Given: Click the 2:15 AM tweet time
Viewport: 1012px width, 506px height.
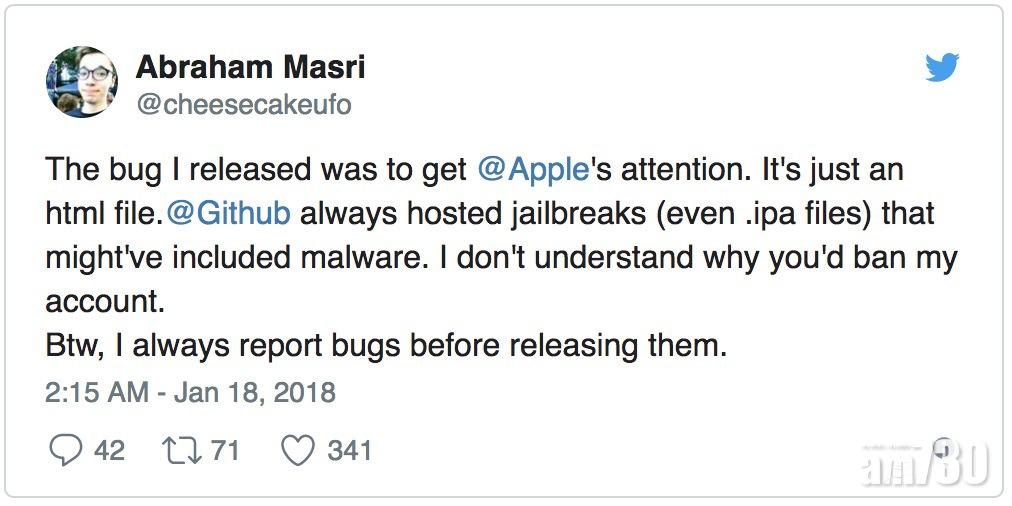Looking at the screenshot, I should (x=97, y=391).
